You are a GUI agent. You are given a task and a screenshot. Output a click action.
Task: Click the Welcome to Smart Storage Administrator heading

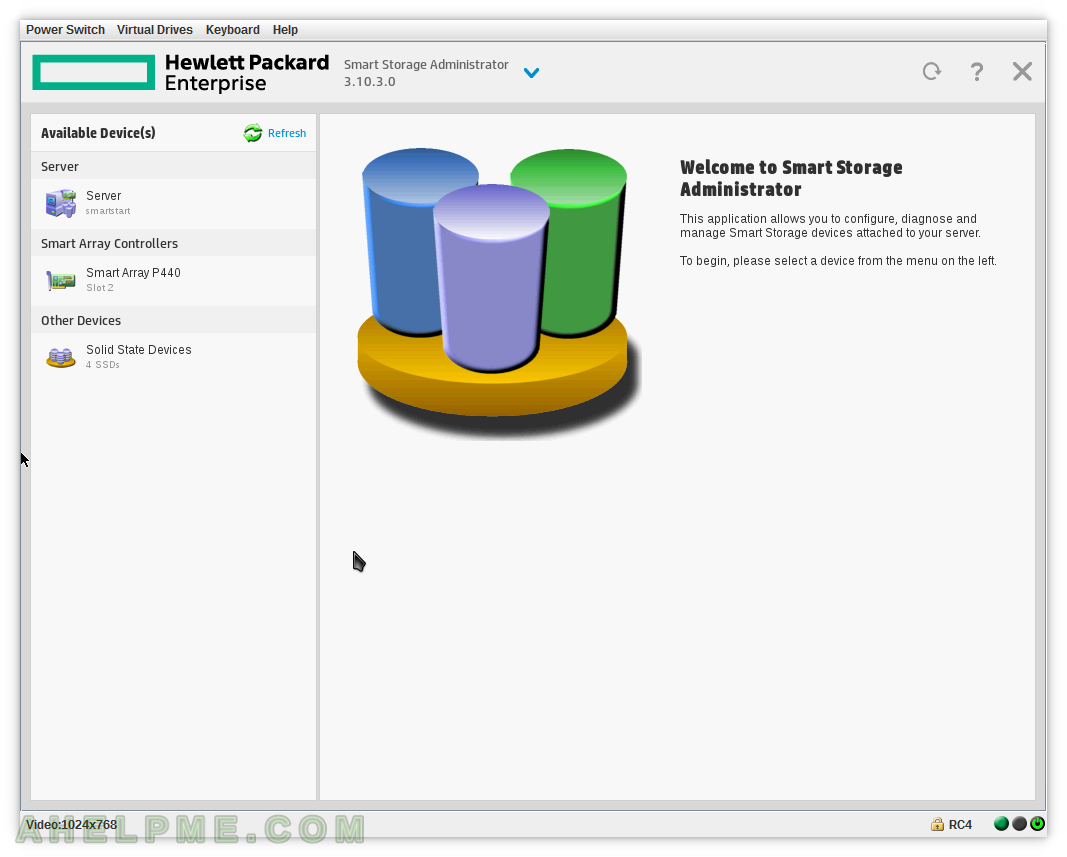click(x=791, y=178)
